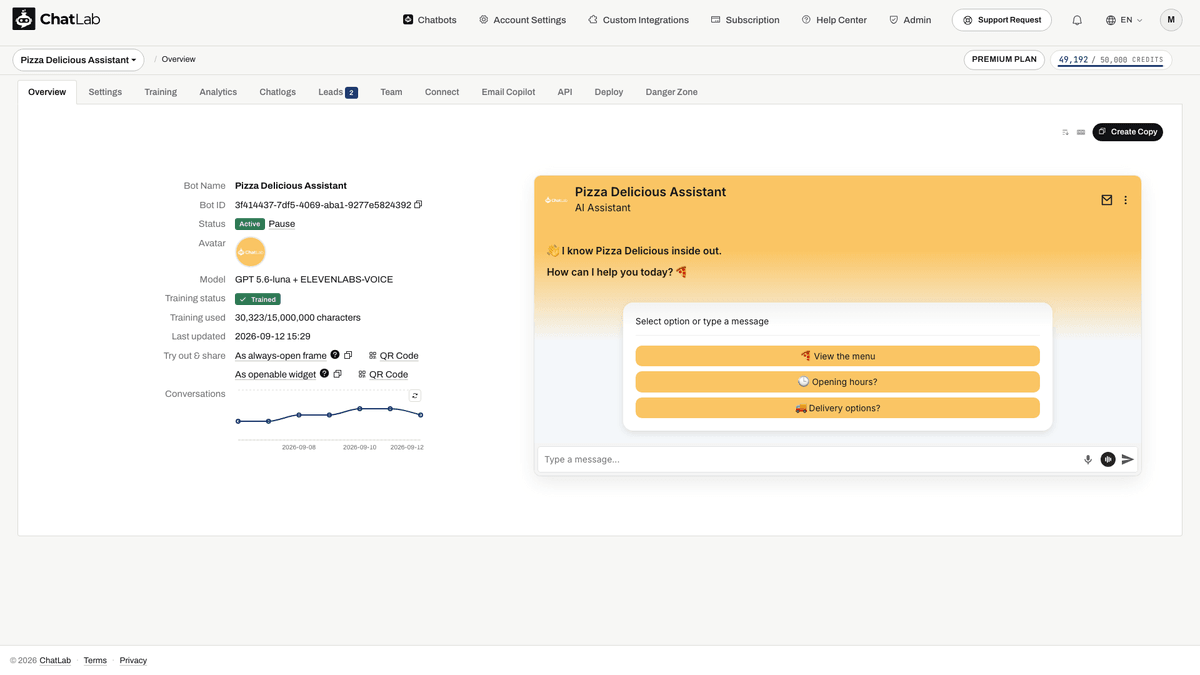This screenshot has width=1200, height=675.
Task: Open Custom Integrations
Action: point(638,20)
